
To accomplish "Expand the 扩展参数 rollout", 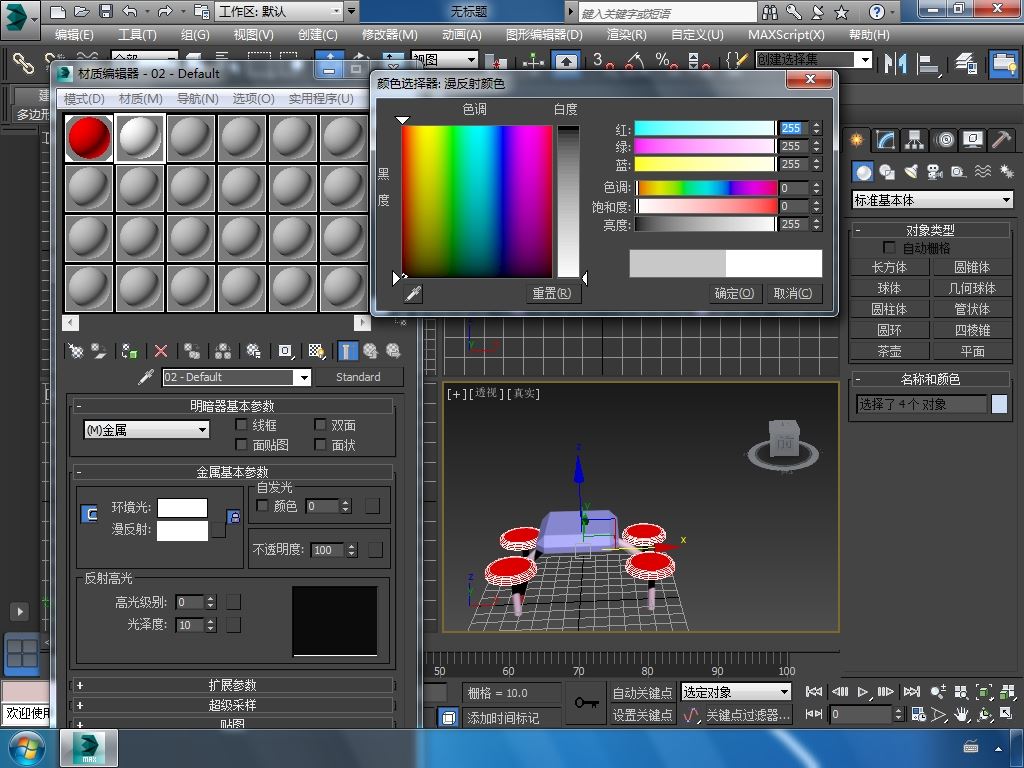I will coord(232,686).
